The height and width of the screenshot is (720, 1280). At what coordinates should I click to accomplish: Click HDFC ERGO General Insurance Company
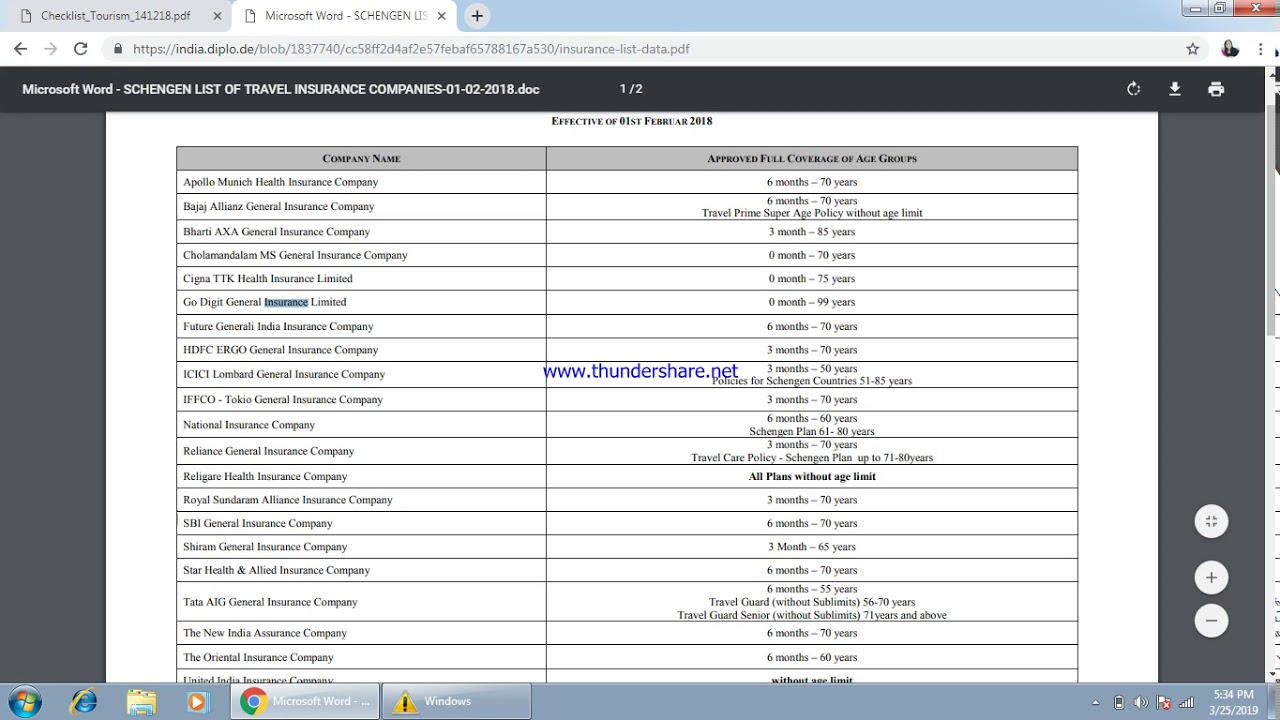coord(280,350)
